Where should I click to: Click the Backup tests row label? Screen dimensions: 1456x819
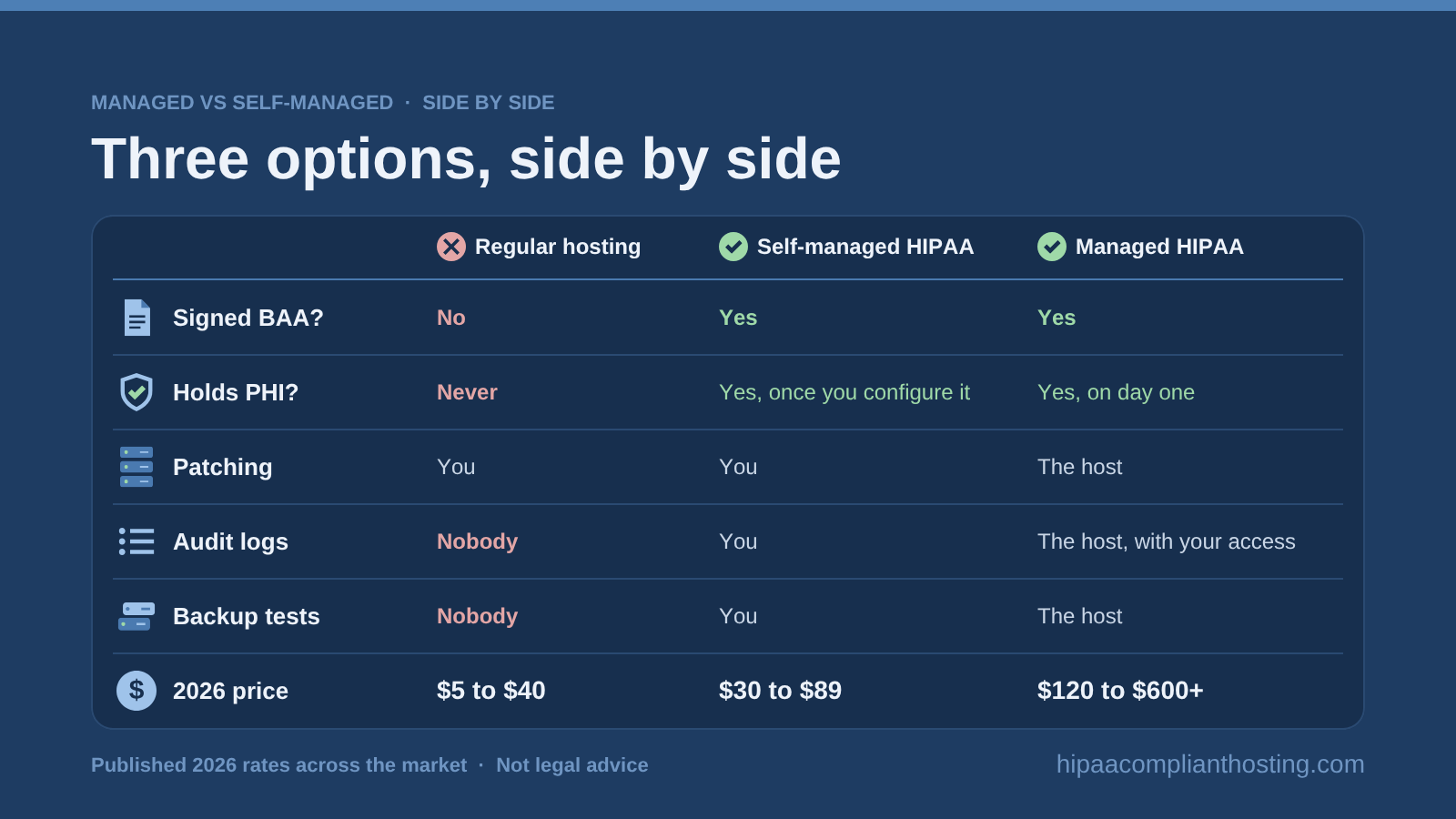click(247, 616)
